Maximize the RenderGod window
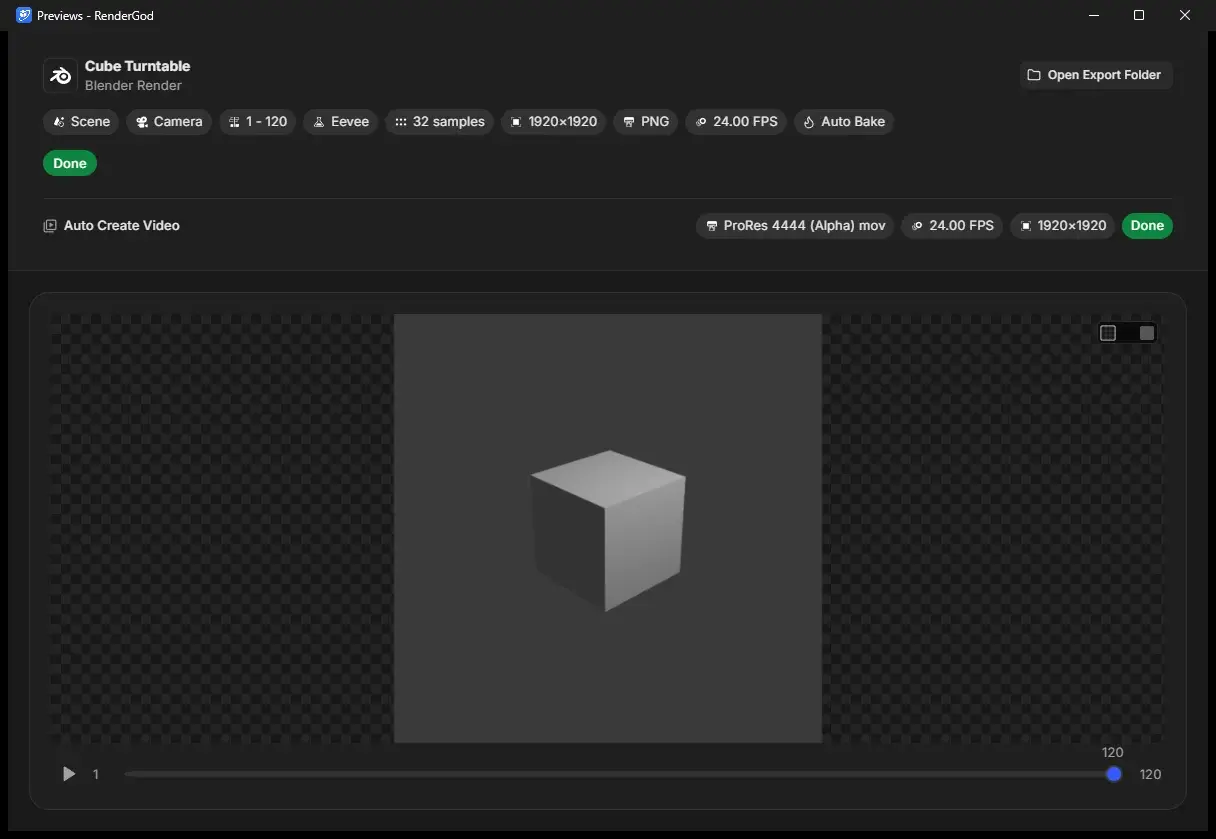This screenshot has height=839, width=1216. (x=1139, y=15)
